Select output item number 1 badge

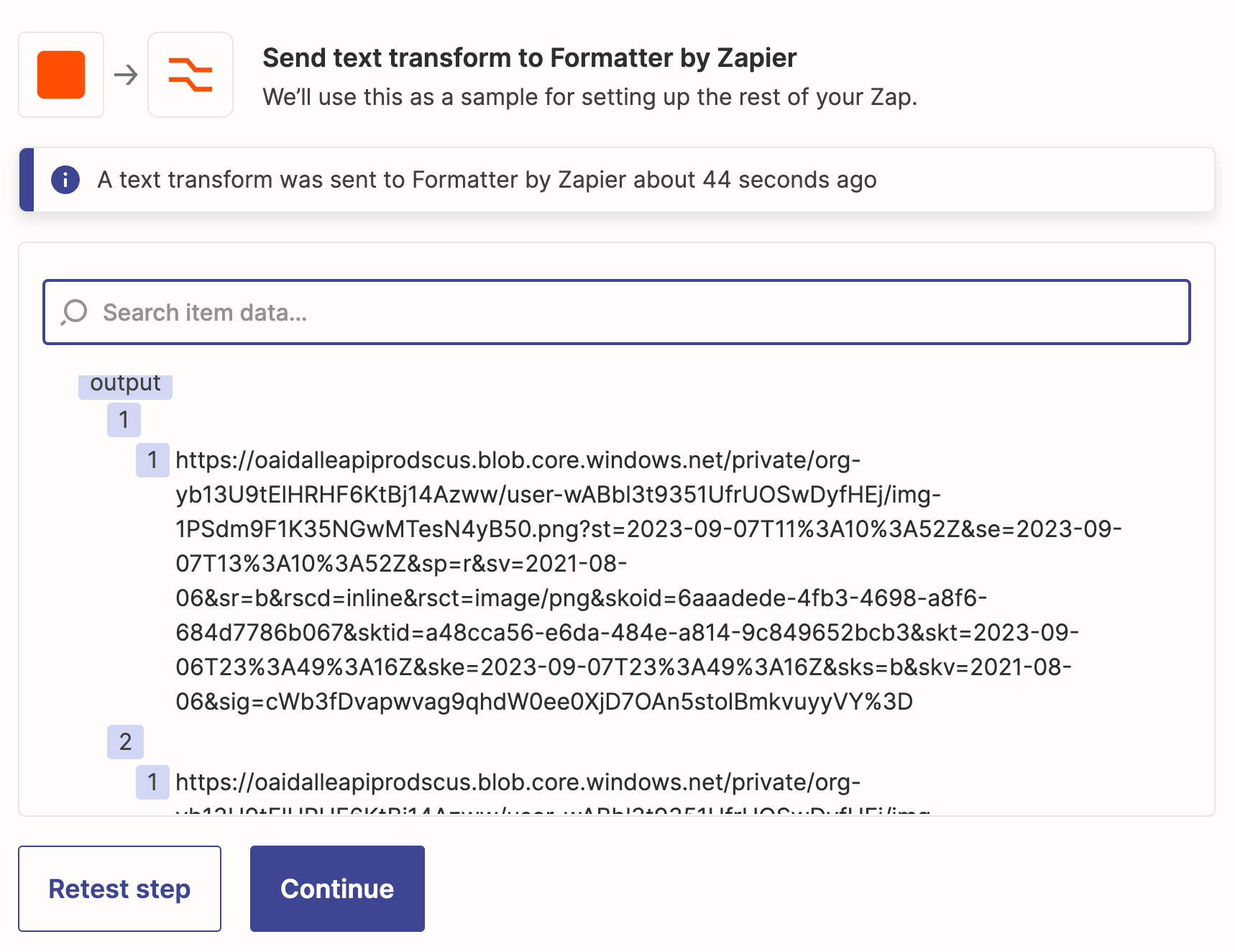tap(124, 419)
